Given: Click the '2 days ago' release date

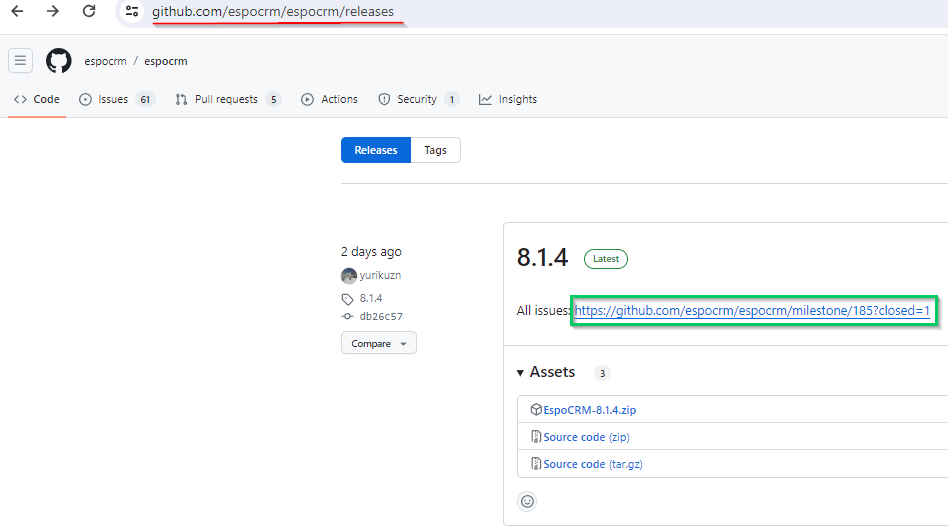Looking at the screenshot, I should coord(371,252).
